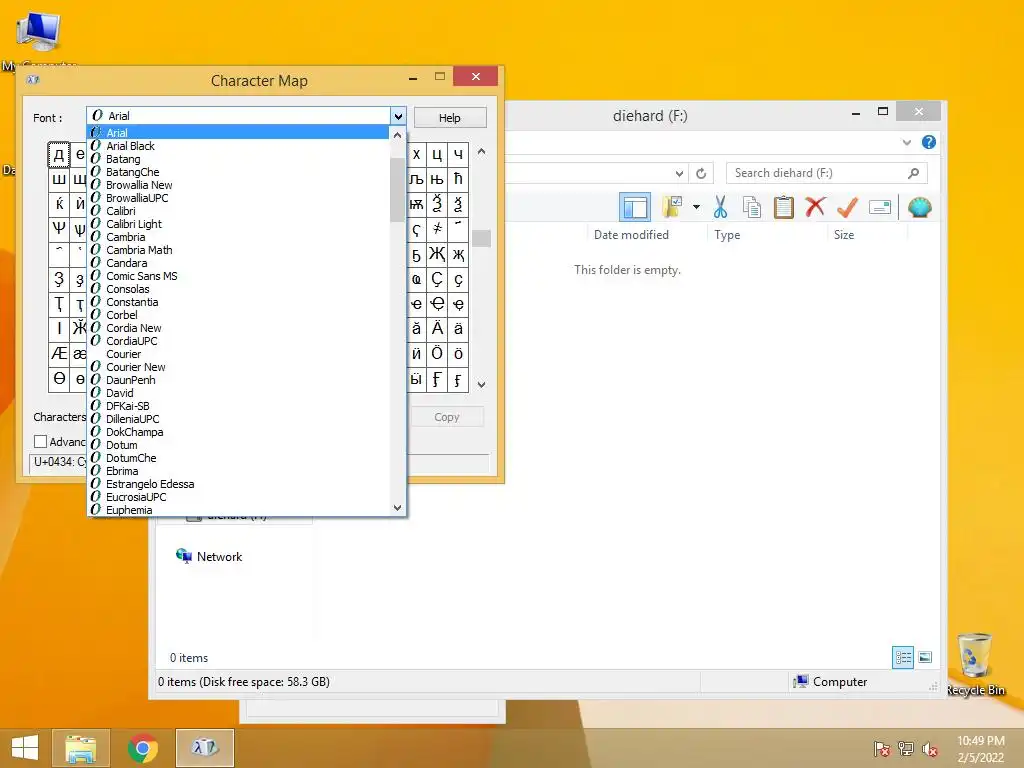Image resolution: width=1024 pixels, height=768 pixels.
Task: Select Ebrima font entry
Action: pyautogui.click(x=238, y=471)
